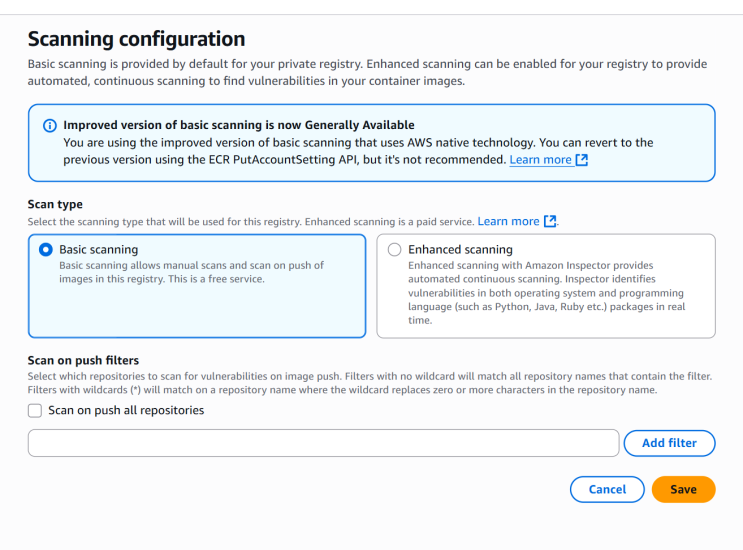Click the Scan on push filters heading
This screenshot has height=550, width=743.
point(83,361)
